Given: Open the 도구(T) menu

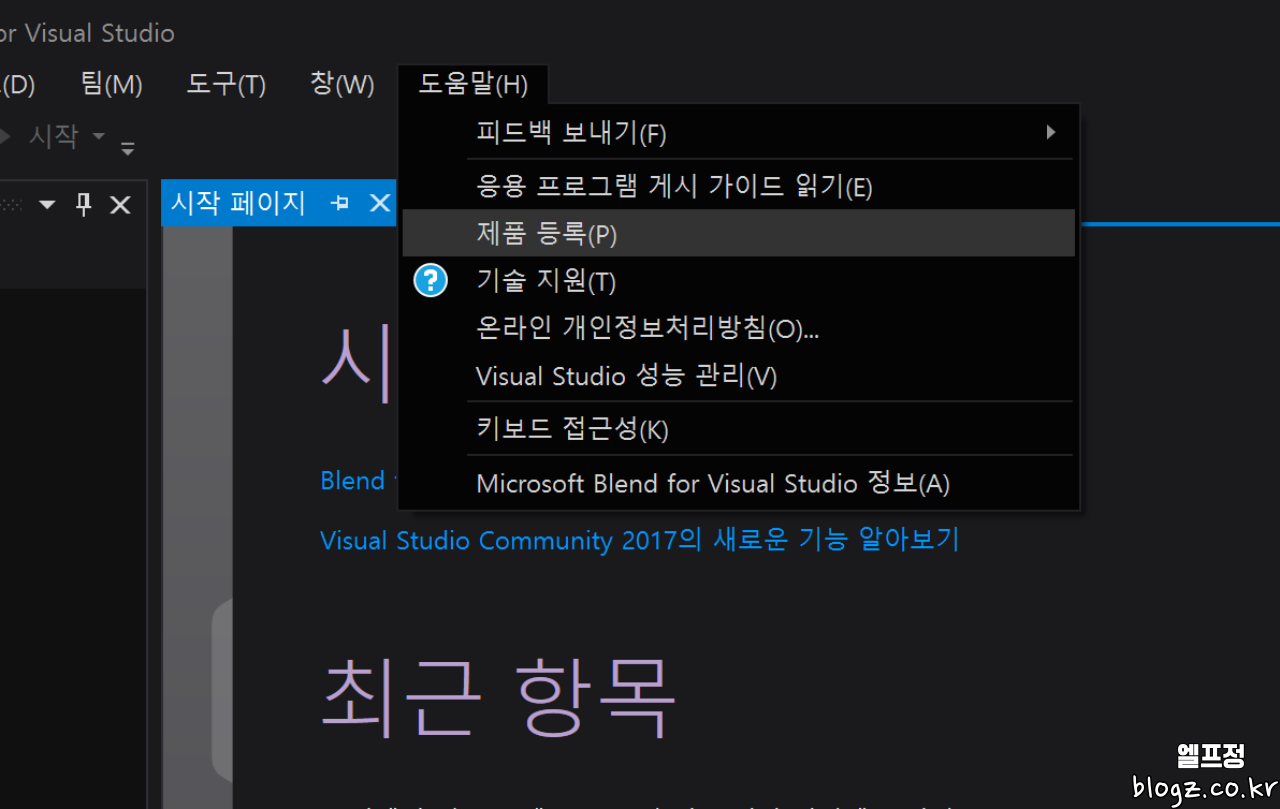Looking at the screenshot, I should [x=226, y=85].
